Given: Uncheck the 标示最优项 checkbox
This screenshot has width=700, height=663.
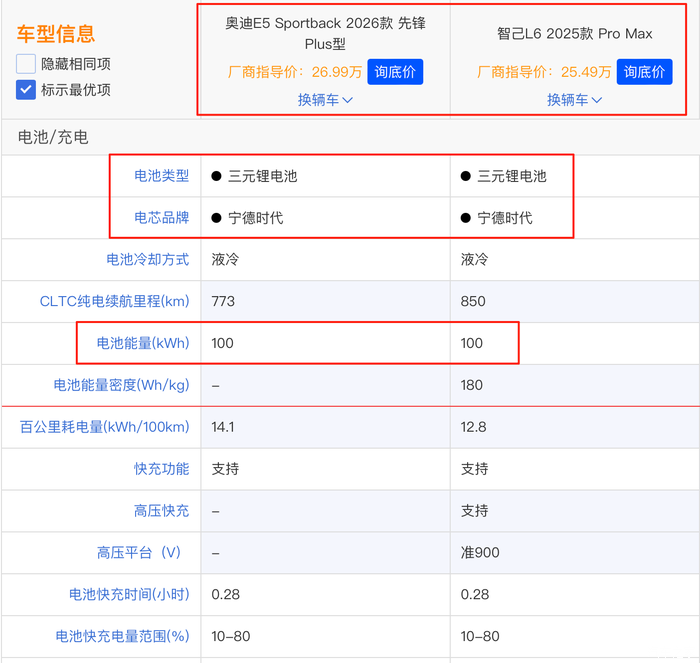Looking at the screenshot, I should point(26,90).
